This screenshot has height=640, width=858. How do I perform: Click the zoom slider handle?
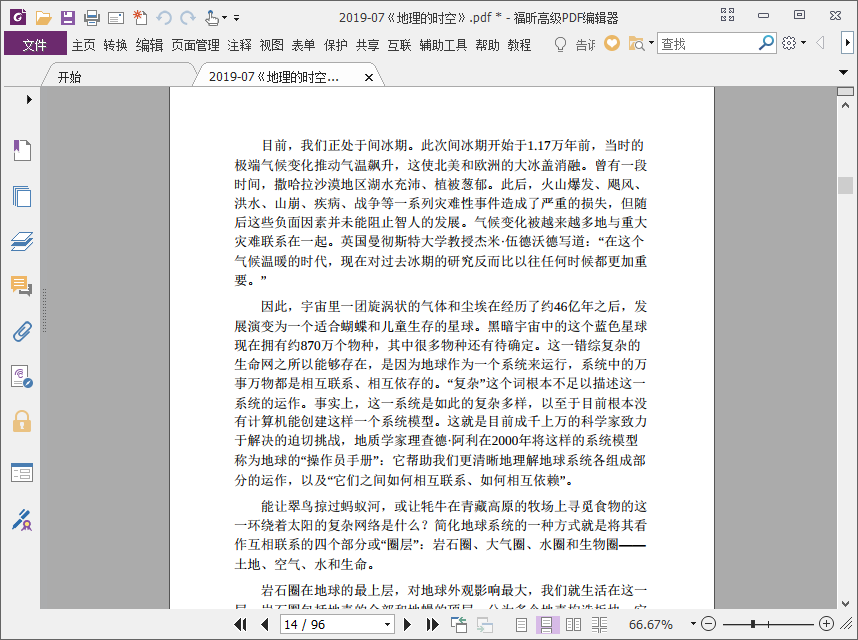tap(753, 624)
